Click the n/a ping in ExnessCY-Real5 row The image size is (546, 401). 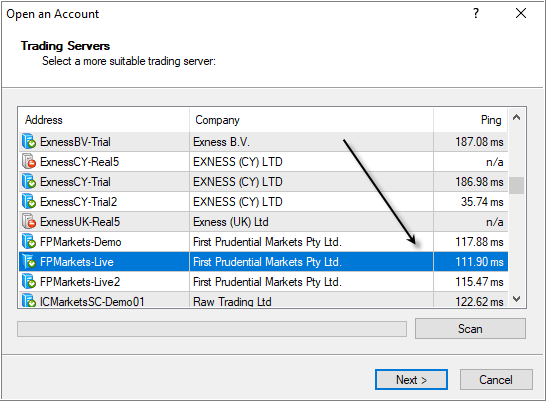tap(495, 162)
